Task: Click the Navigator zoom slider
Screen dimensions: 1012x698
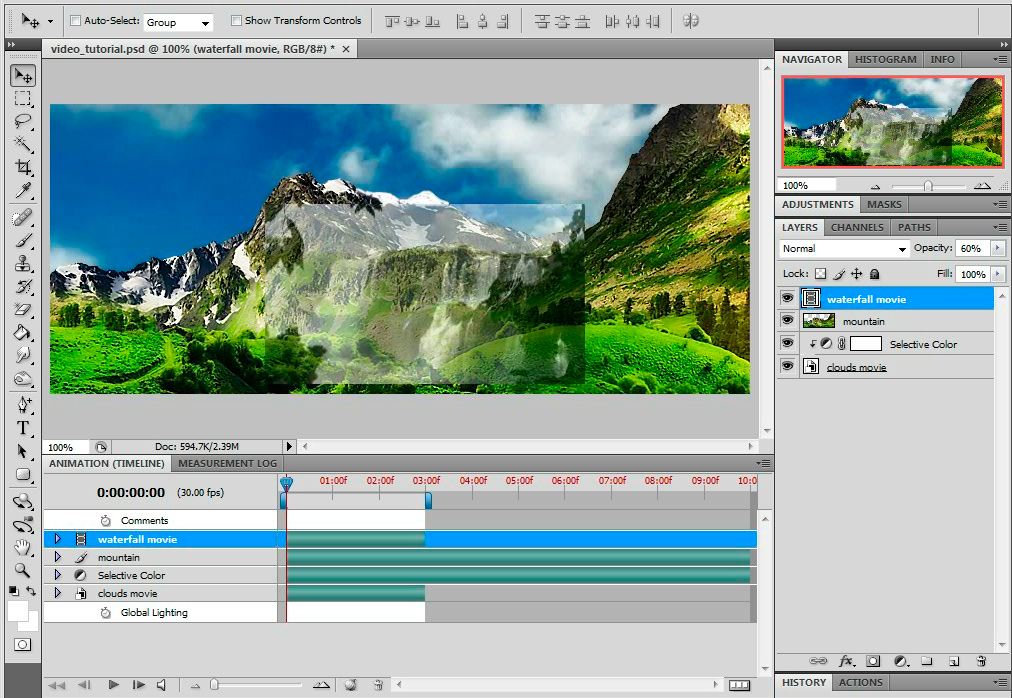Action: [x=928, y=186]
